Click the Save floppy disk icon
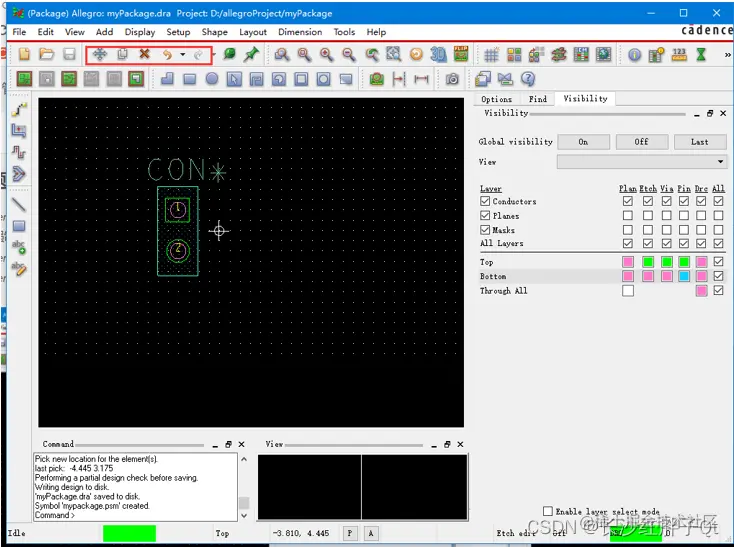The image size is (734, 547). click(69, 54)
